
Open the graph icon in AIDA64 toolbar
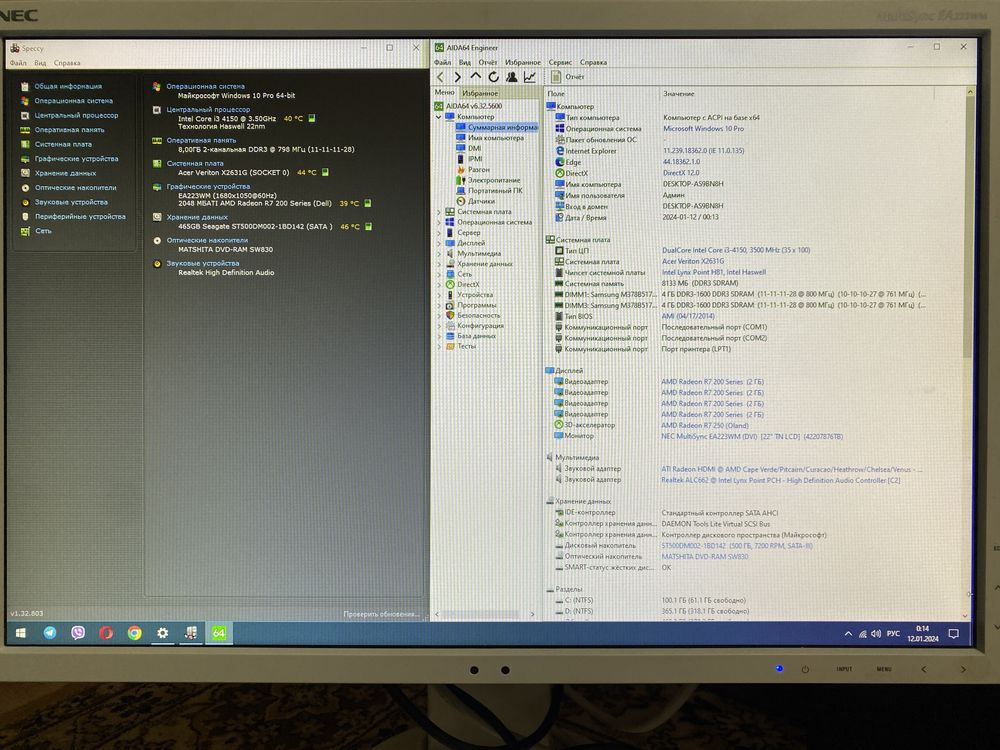(530, 77)
